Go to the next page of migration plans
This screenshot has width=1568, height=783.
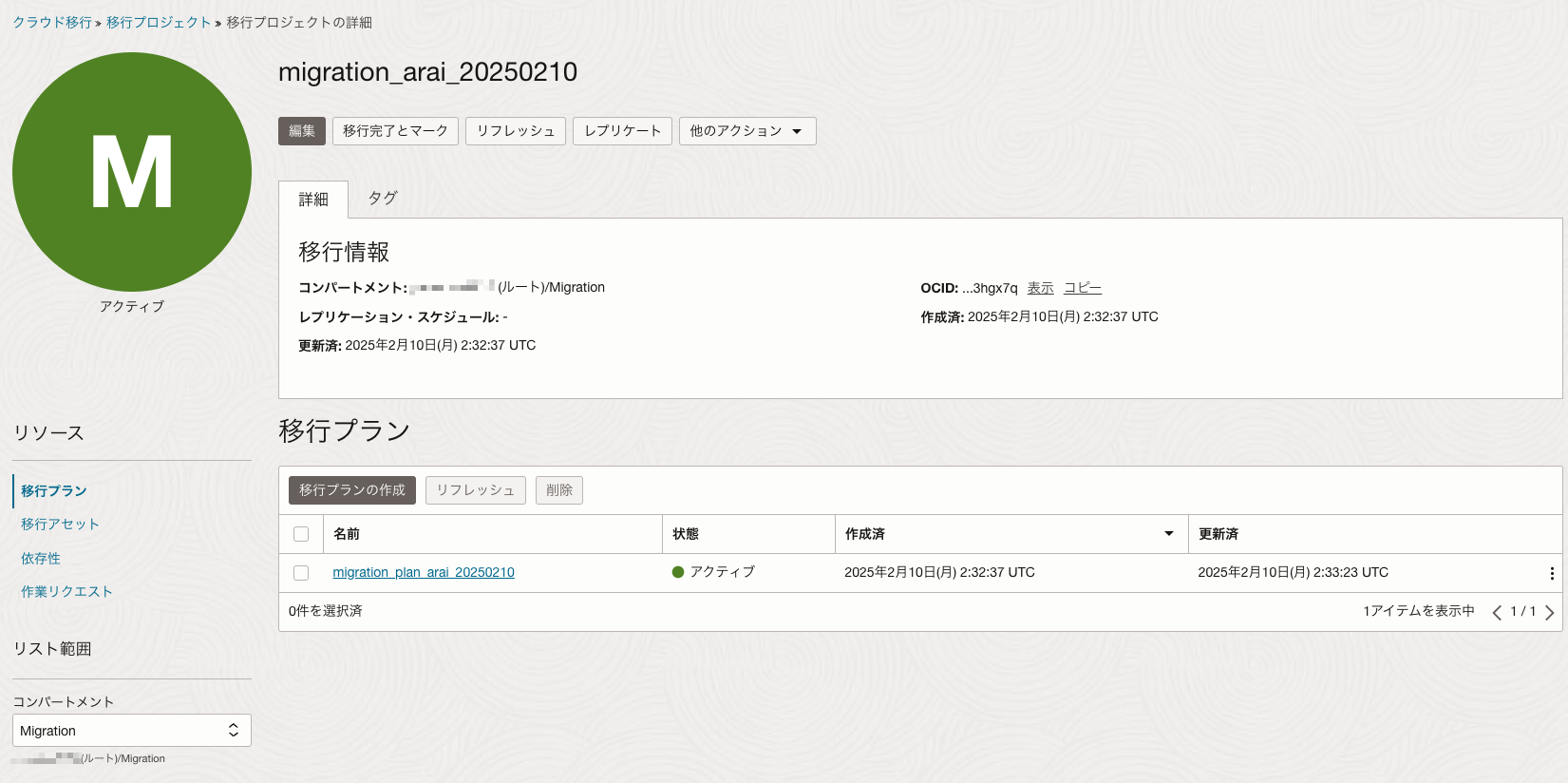pyautogui.click(x=1549, y=613)
